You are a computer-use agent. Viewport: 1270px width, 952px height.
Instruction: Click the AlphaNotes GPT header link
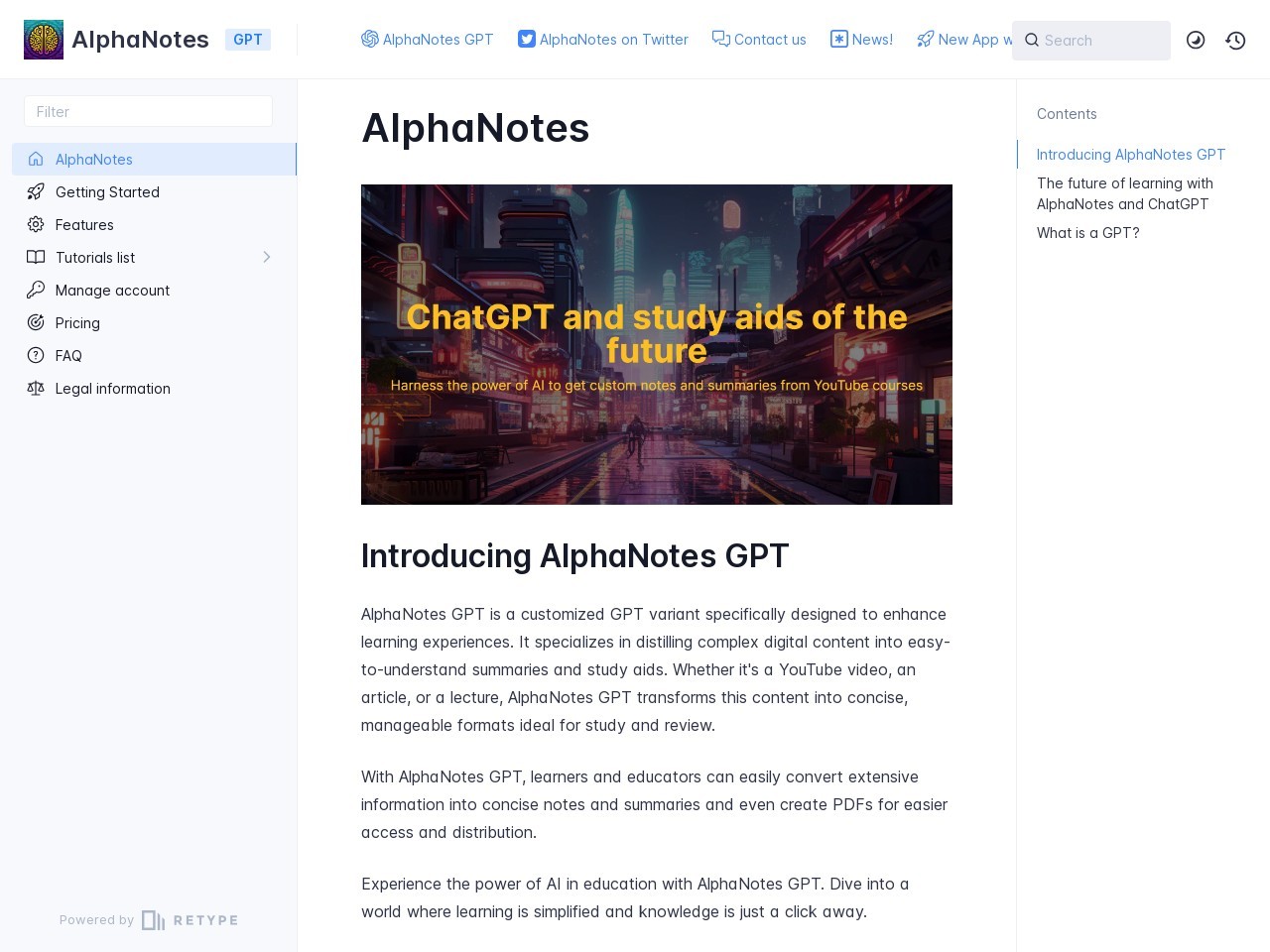pos(428,40)
